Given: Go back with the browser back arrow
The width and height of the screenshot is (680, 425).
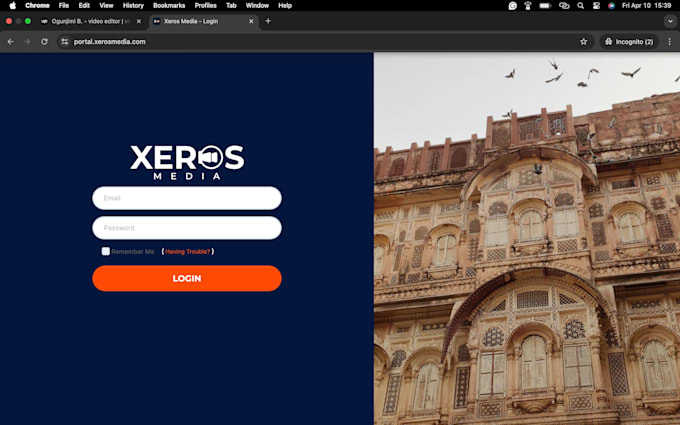Looking at the screenshot, I should [10, 42].
